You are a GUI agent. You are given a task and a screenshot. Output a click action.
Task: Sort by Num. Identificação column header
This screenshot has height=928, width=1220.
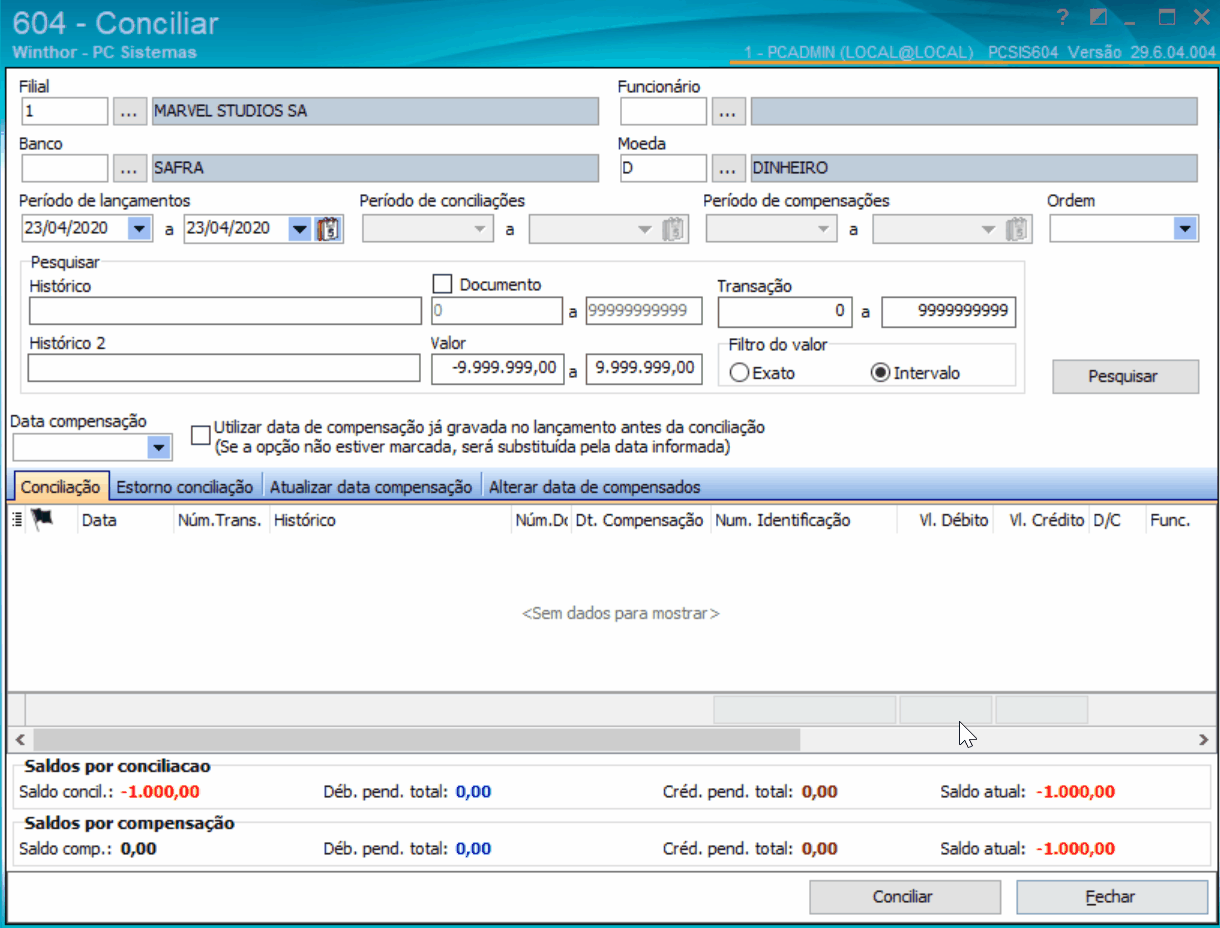[x=803, y=520]
